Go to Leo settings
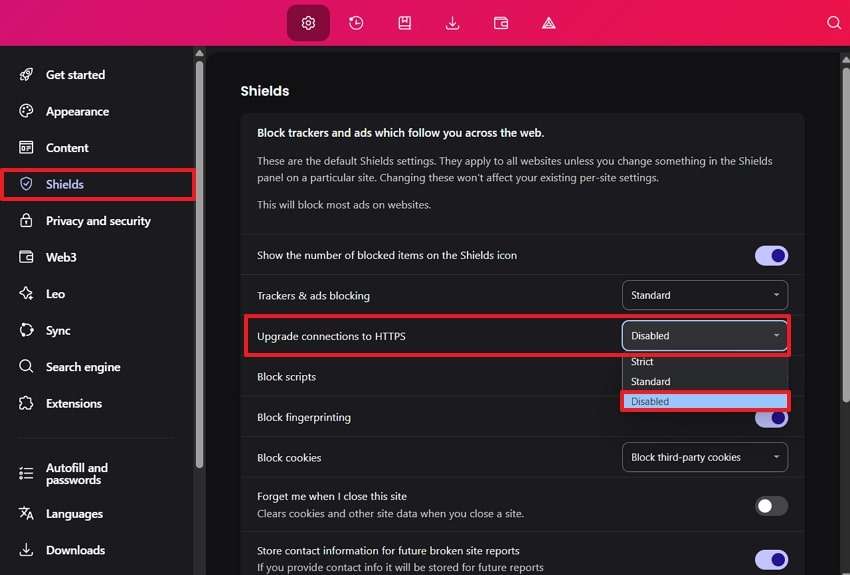Viewport: 850px width, 575px height. 55,294
